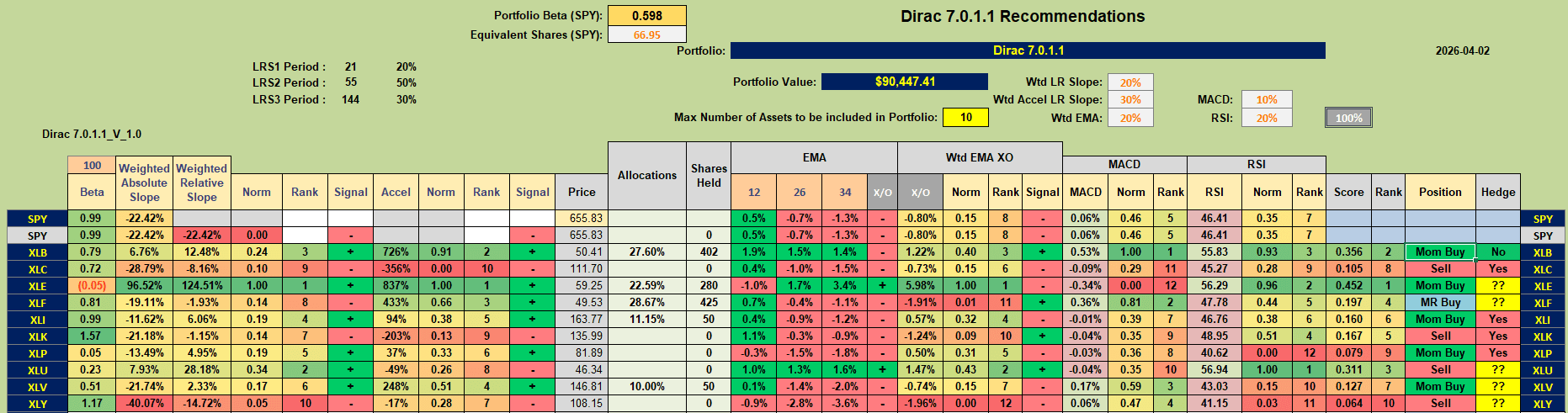Click the XLI price 163.77
Screen dimensions: 1568x413
[582, 319]
